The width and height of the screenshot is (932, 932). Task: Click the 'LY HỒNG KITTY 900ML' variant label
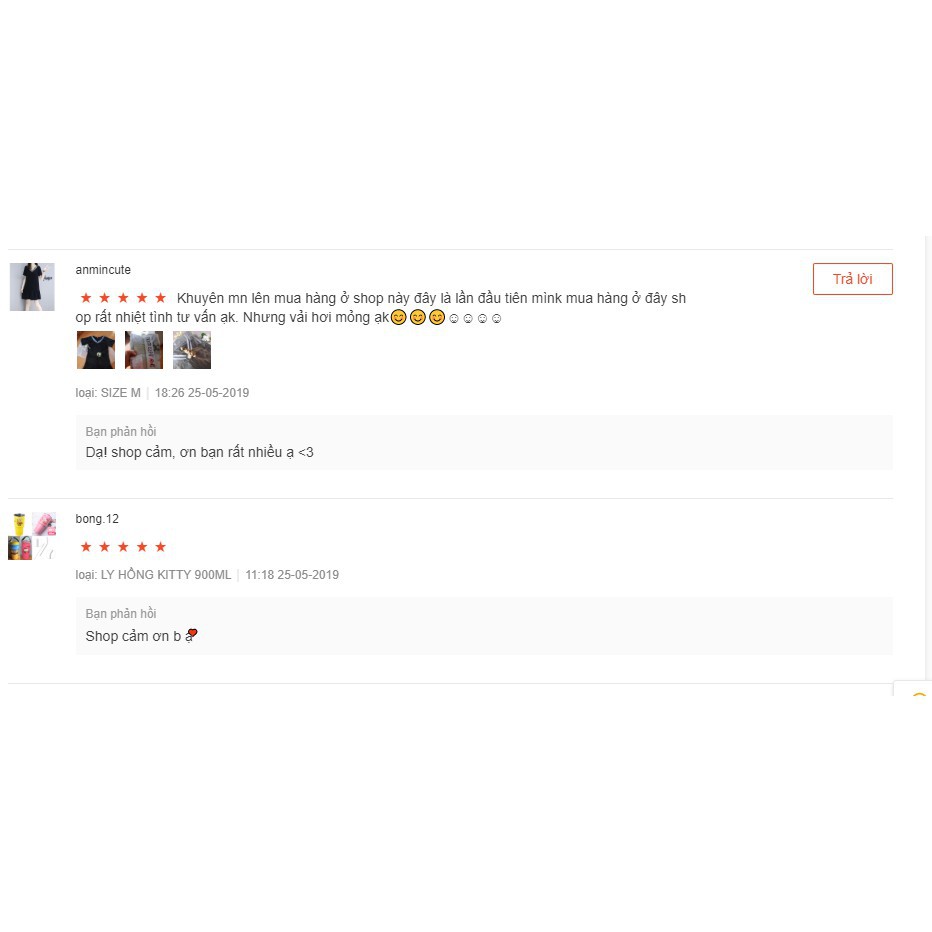[165, 575]
